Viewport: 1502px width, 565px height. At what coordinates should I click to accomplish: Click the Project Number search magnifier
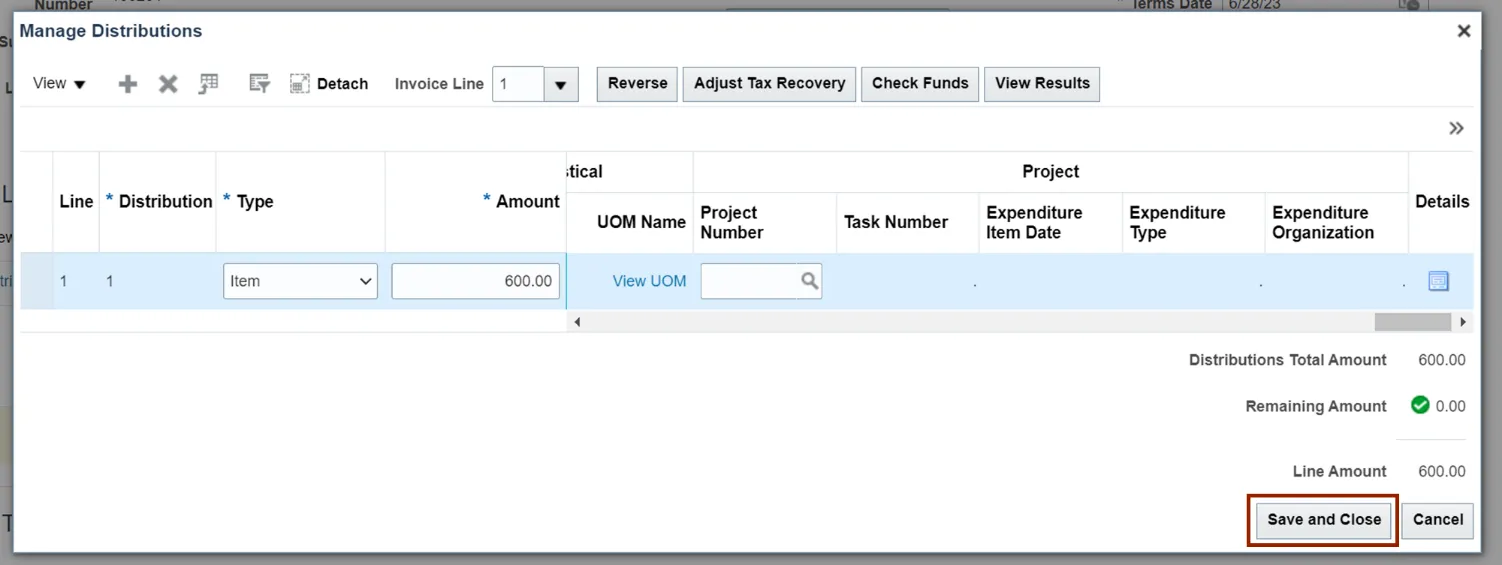(x=809, y=281)
